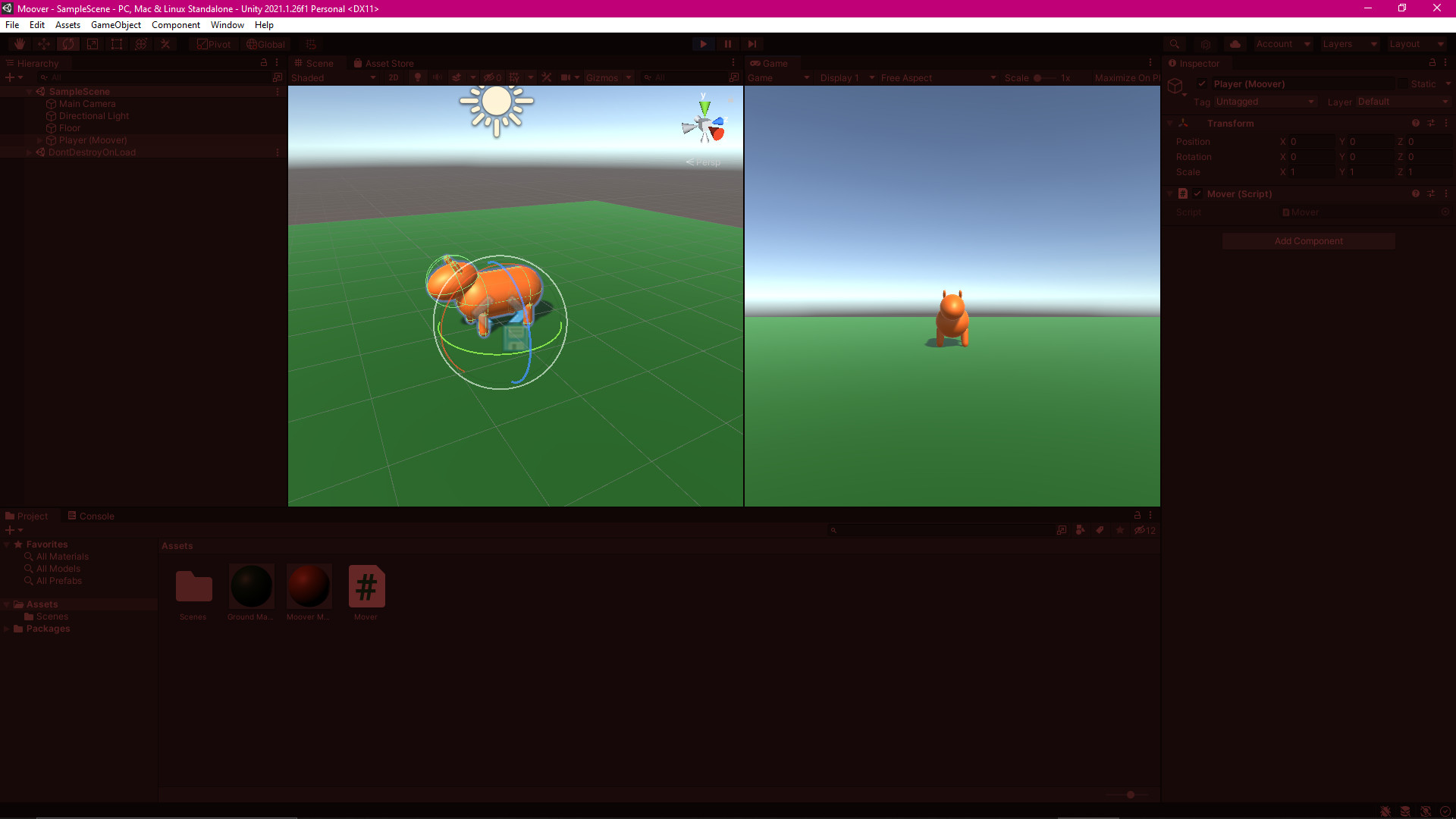Select Main Camera in Hierarchy
1456x819 pixels.
pyautogui.click(x=87, y=104)
